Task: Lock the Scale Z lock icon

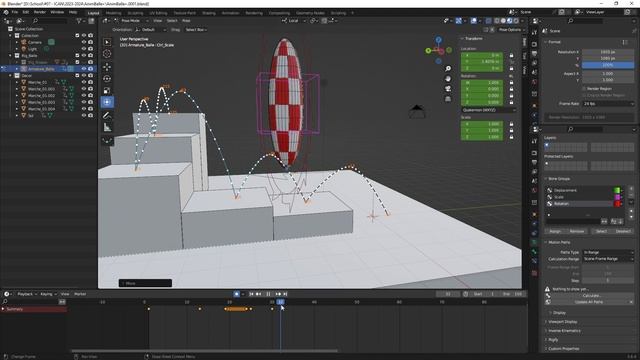Action: tap(511, 137)
